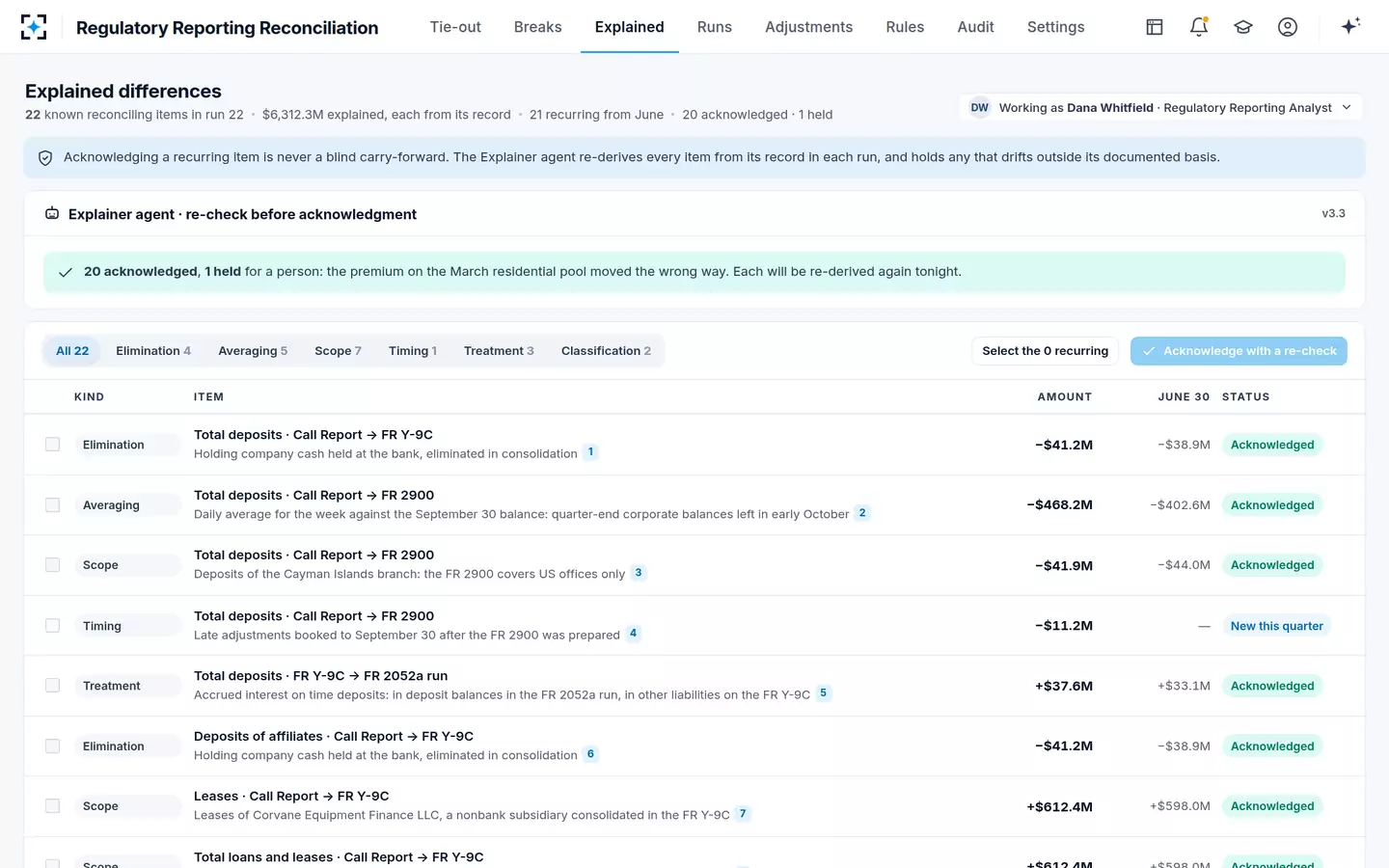Filter by Elimination 4
The image size is (1389, 868).
[153, 351]
